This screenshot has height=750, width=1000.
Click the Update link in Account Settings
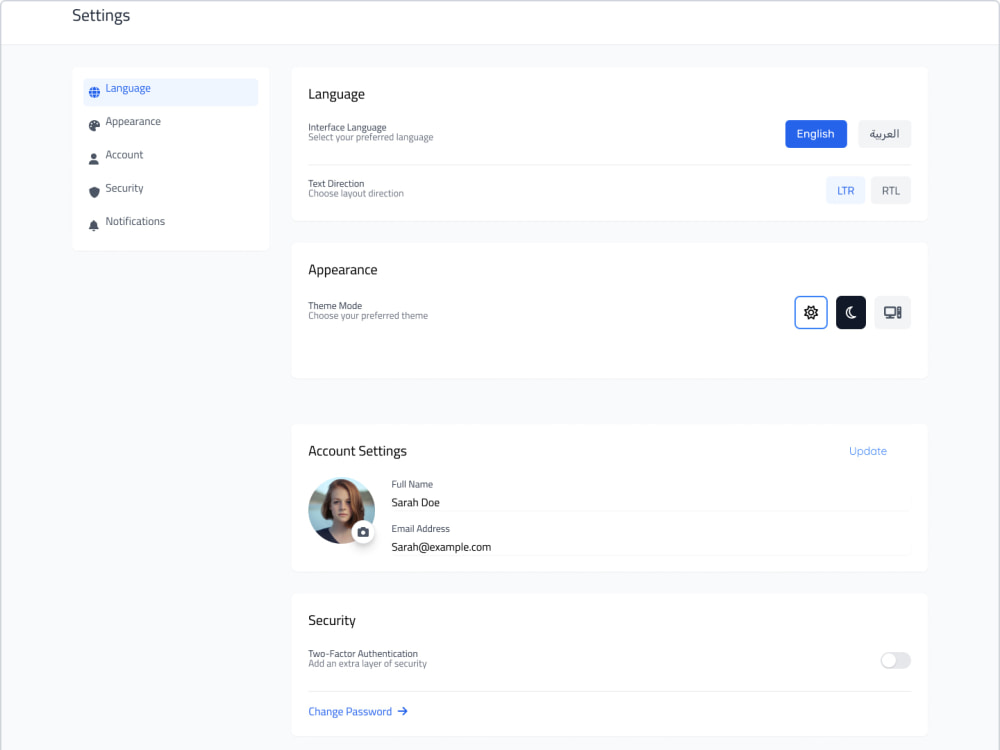[x=867, y=451]
